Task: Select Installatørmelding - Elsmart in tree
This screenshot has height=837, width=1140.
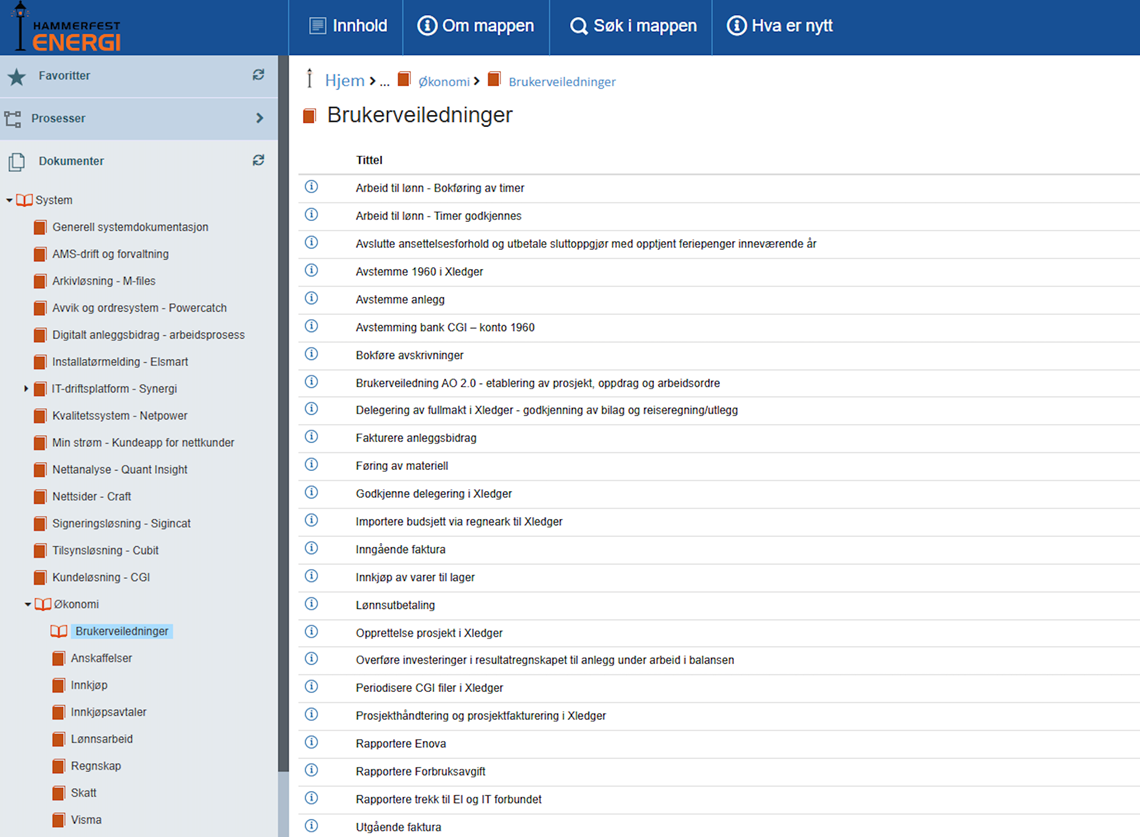Action: tap(120, 361)
